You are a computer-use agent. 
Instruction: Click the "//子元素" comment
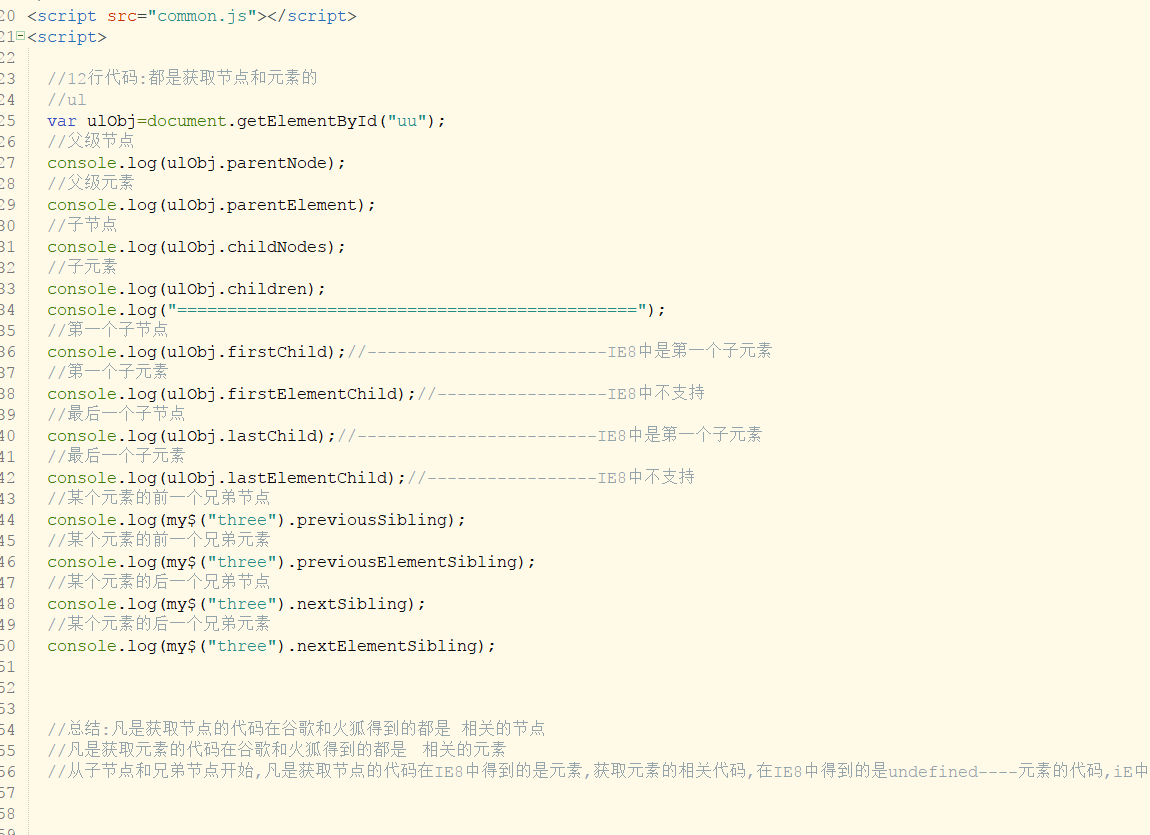[82, 266]
